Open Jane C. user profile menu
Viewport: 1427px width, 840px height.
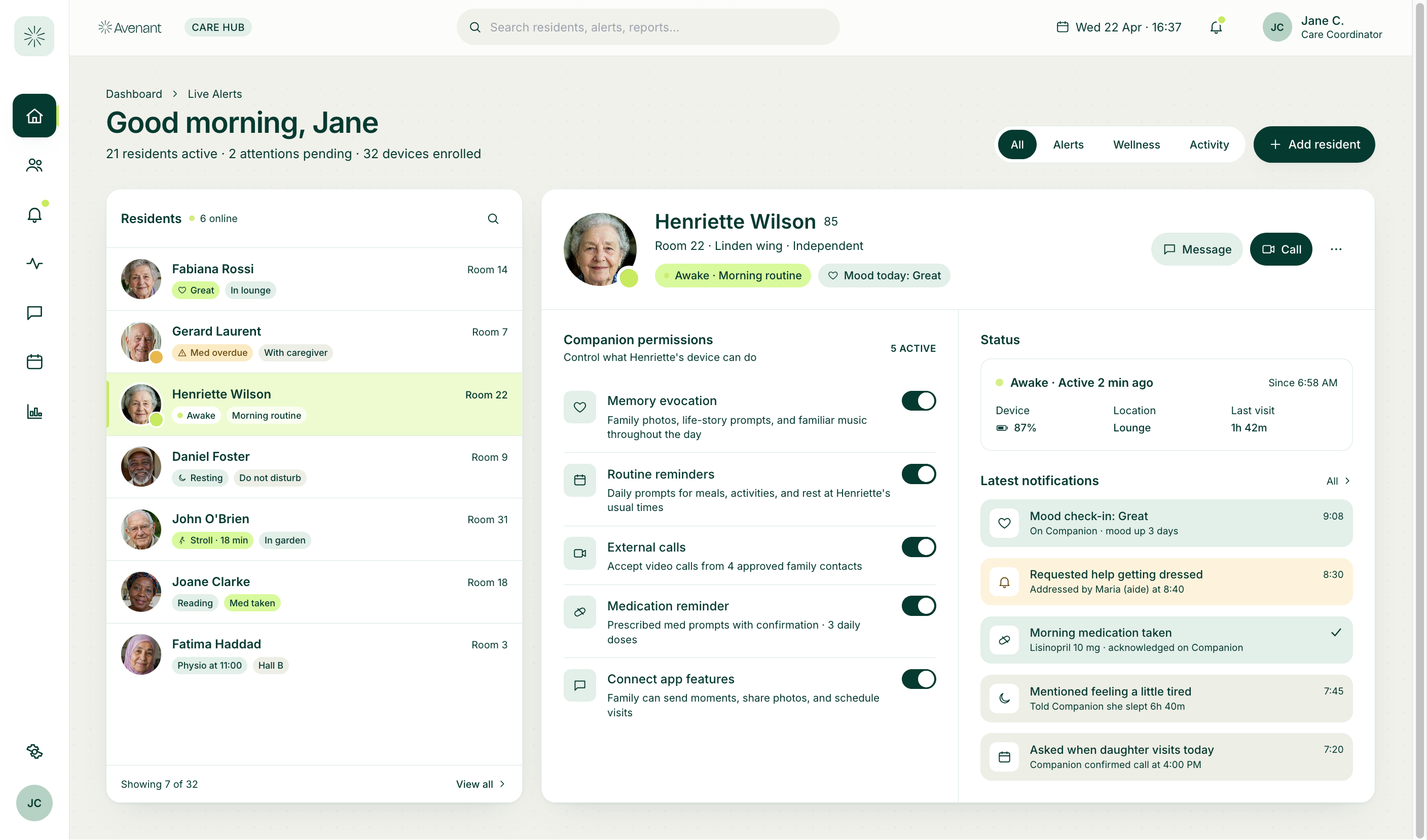1322,27
